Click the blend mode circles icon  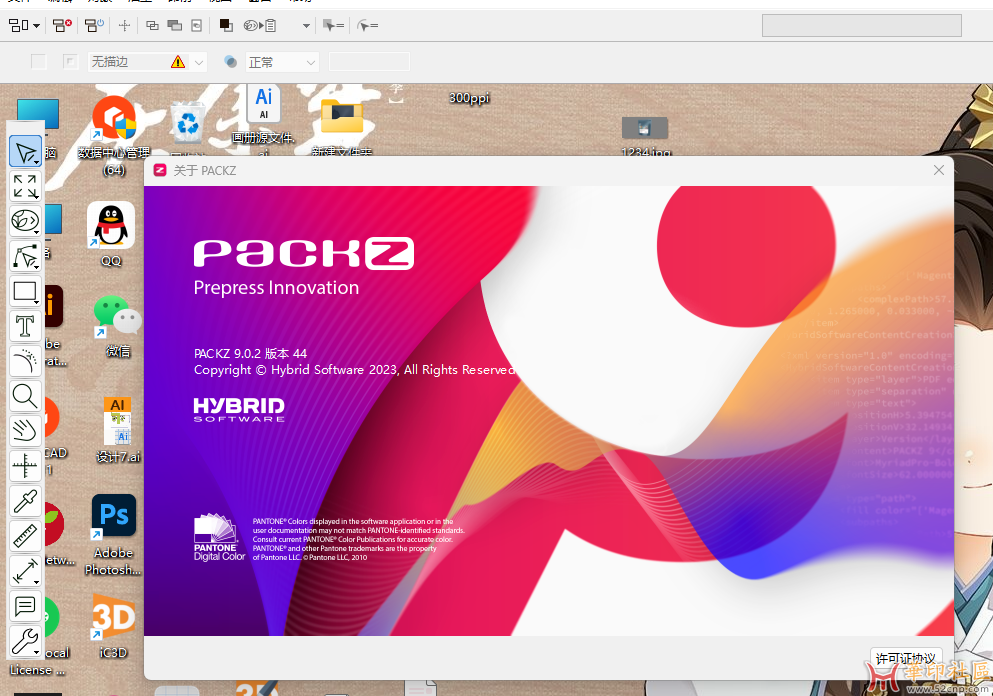231,61
